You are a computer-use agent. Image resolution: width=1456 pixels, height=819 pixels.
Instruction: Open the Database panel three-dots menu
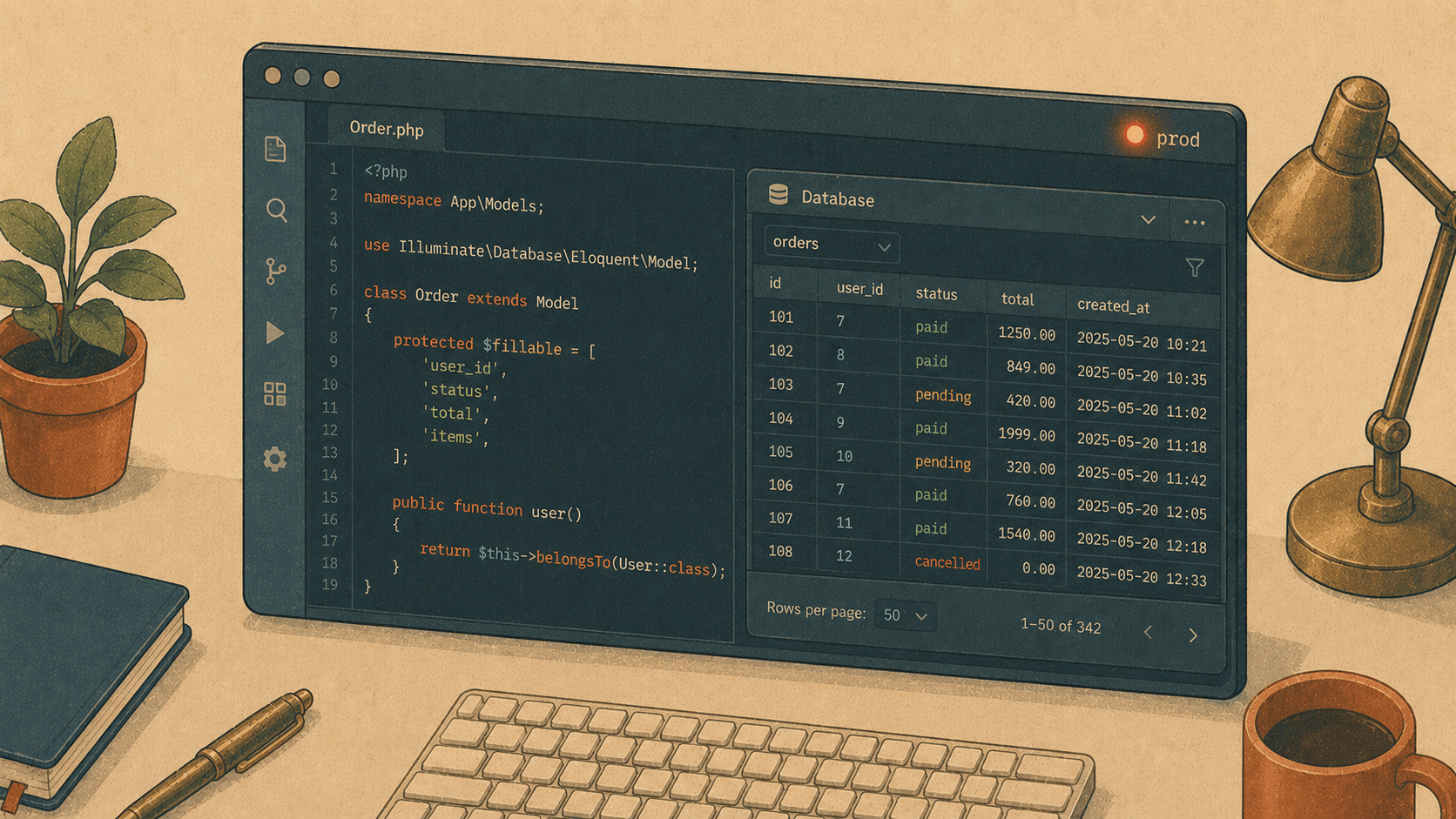[1195, 223]
